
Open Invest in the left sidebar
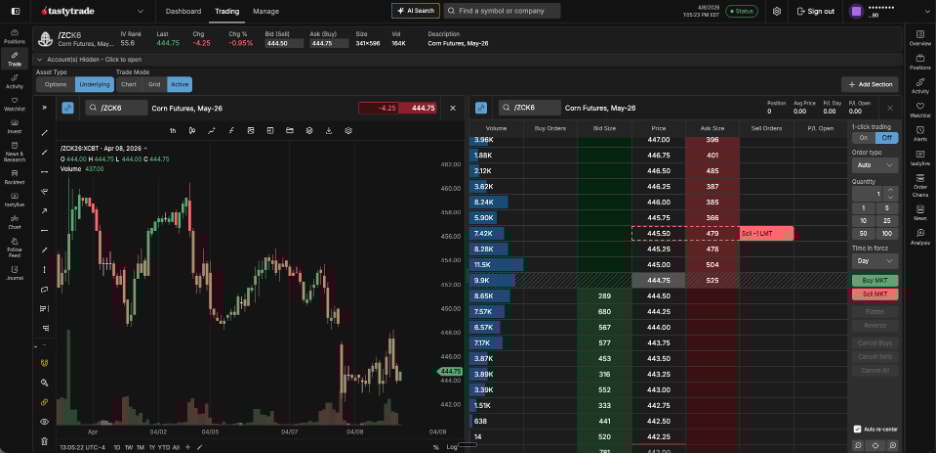(x=14, y=126)
